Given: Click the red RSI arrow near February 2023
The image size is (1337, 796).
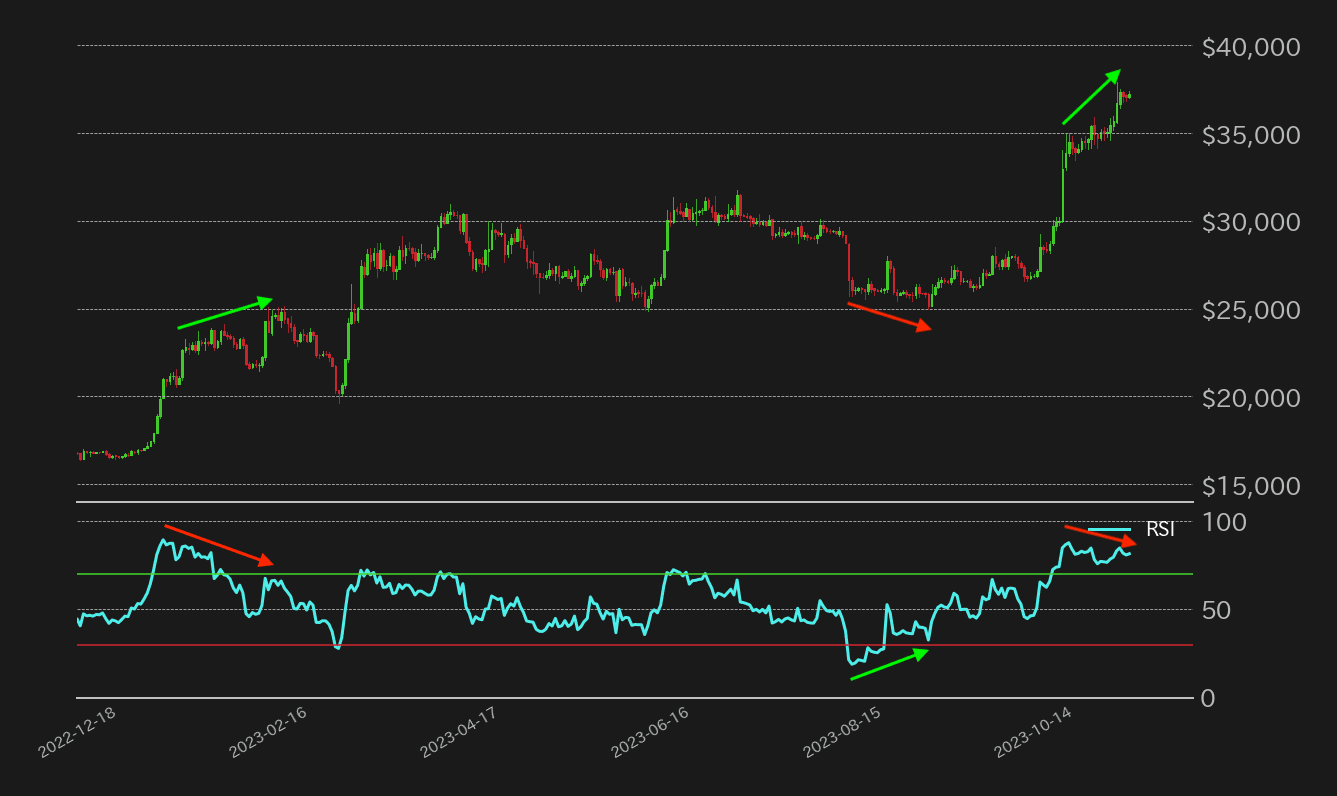Looking at the screenshot, I should pyautogui.click(x=218, y=545).
